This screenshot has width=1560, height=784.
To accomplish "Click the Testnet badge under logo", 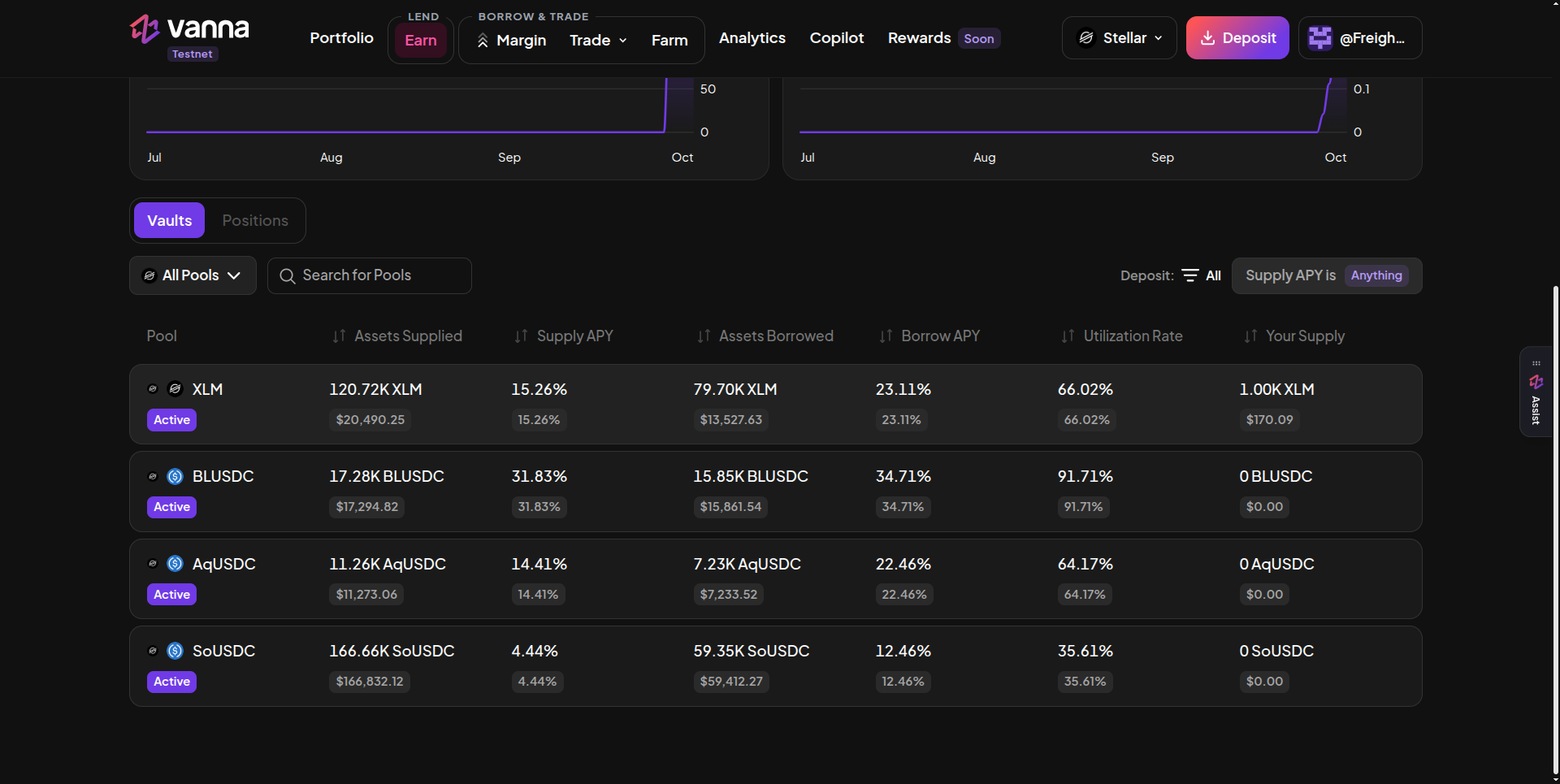I will point(193,54).
